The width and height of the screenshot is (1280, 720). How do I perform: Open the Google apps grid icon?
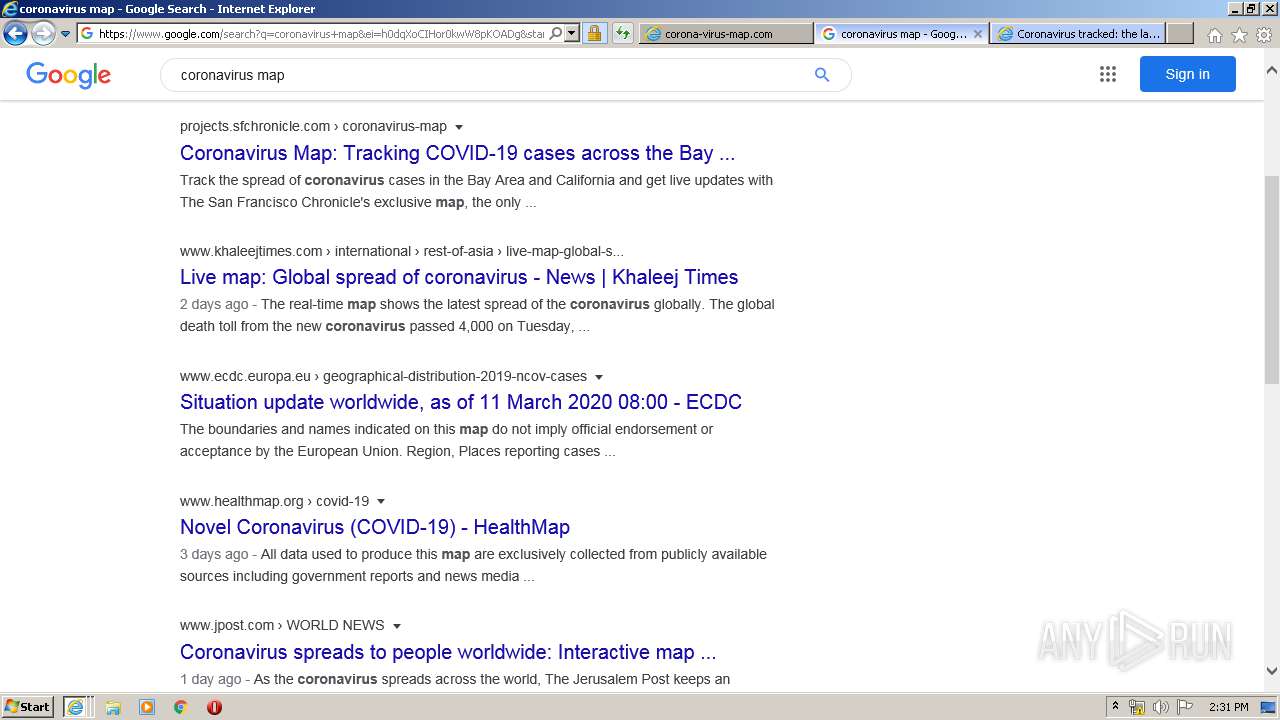click(1107, 74)
